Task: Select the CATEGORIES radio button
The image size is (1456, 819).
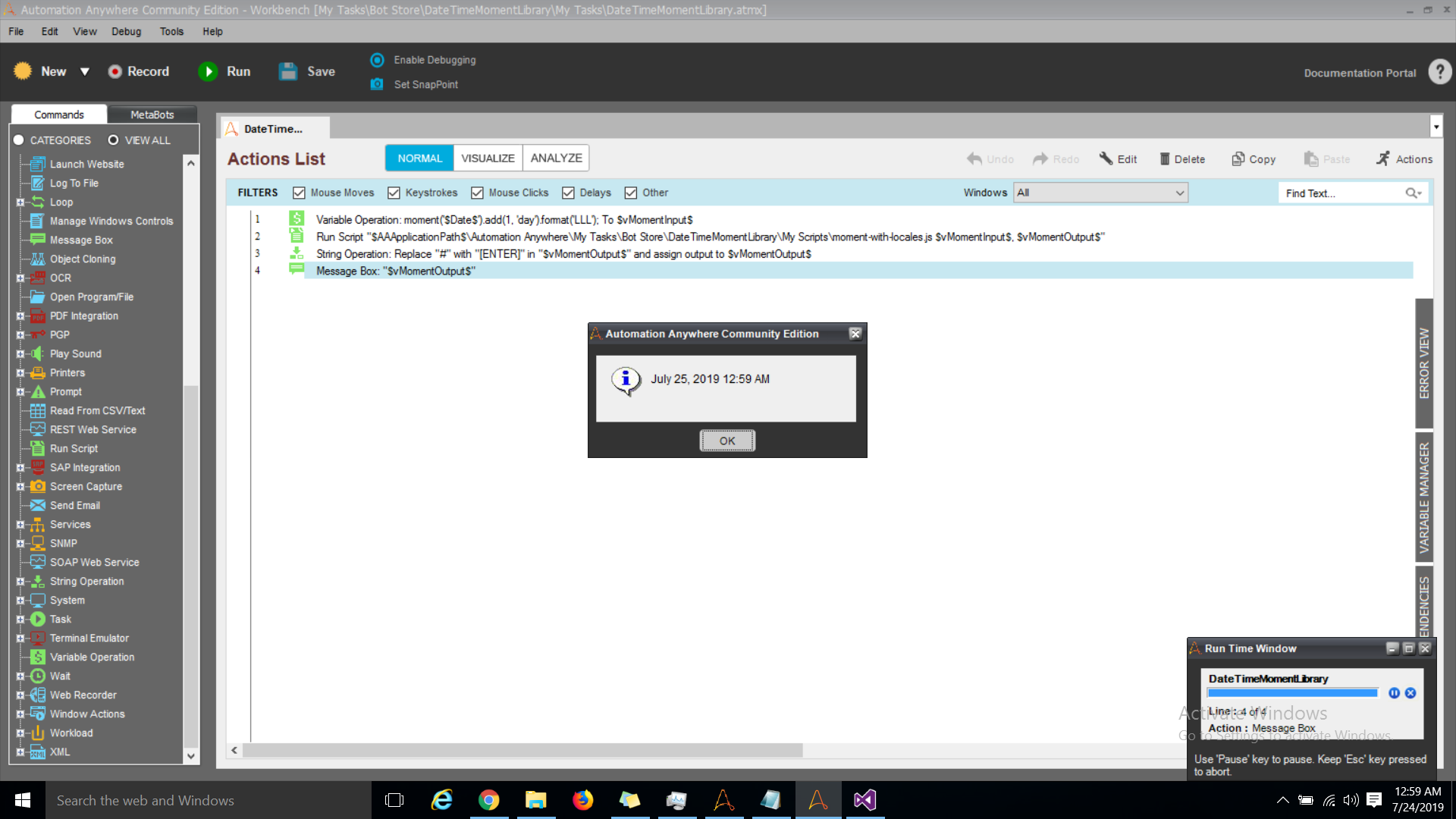Action: (x=19, y=140)
